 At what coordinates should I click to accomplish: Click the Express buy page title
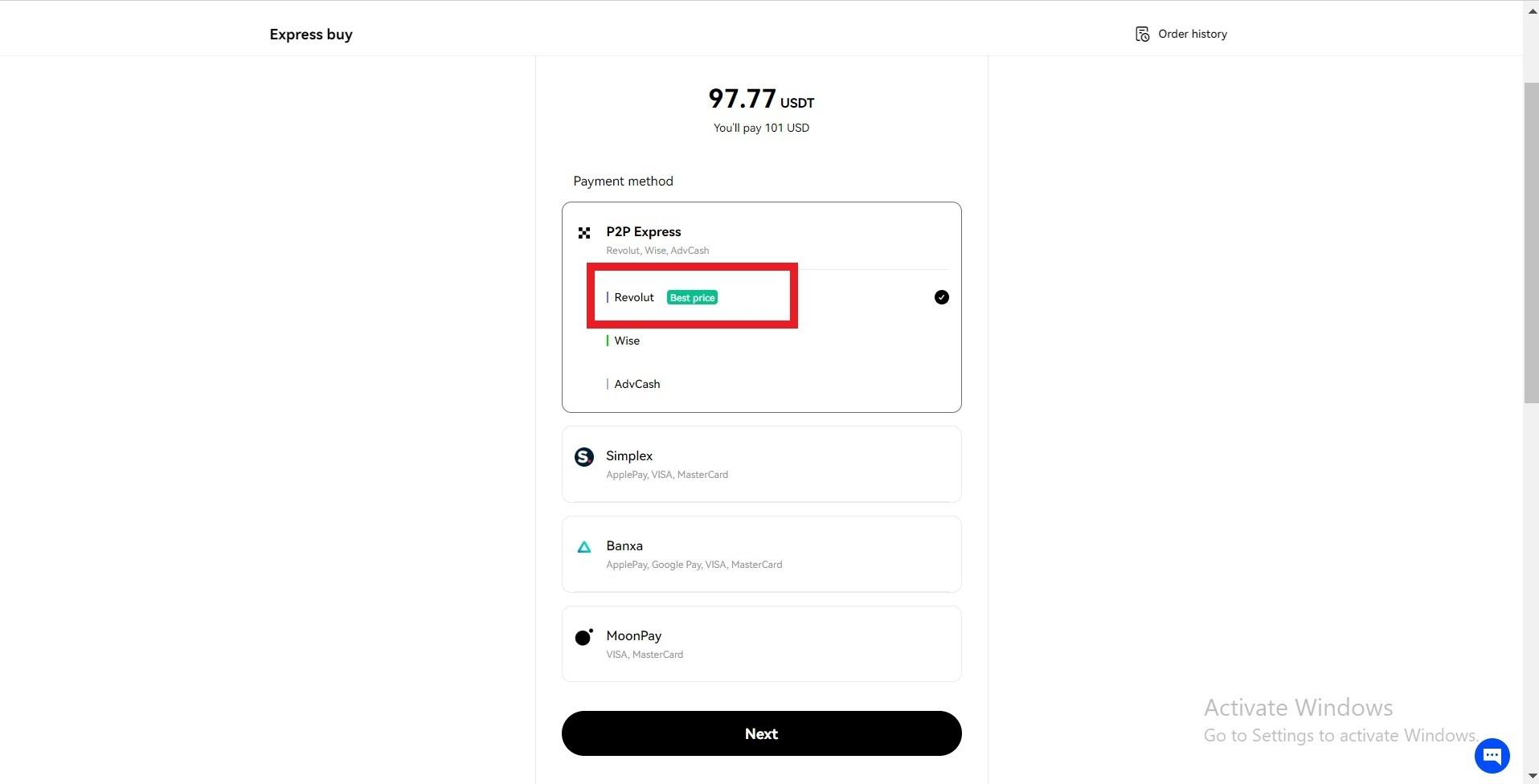point(311,35)
